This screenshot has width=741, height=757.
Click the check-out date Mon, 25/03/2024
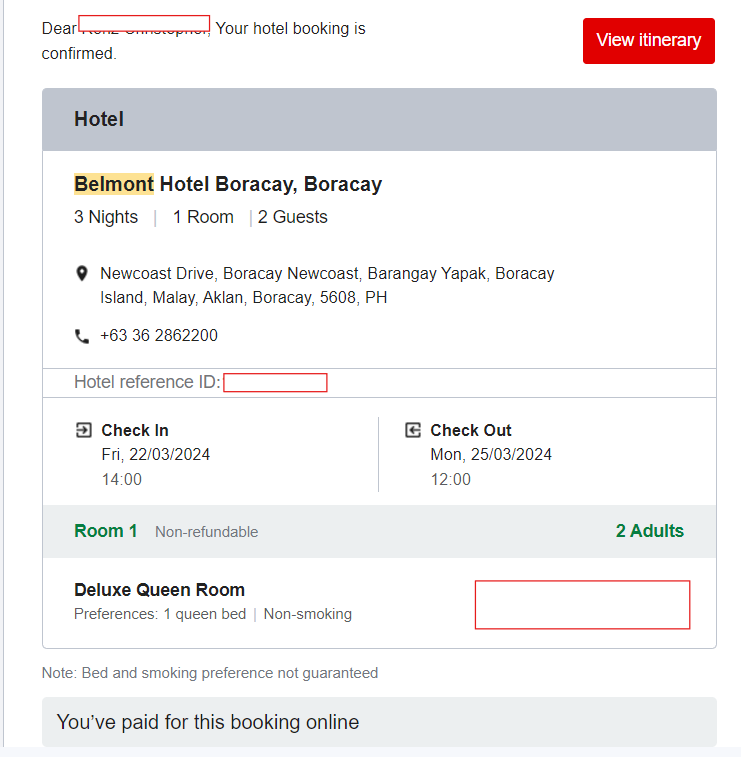(x=491, y=455)
